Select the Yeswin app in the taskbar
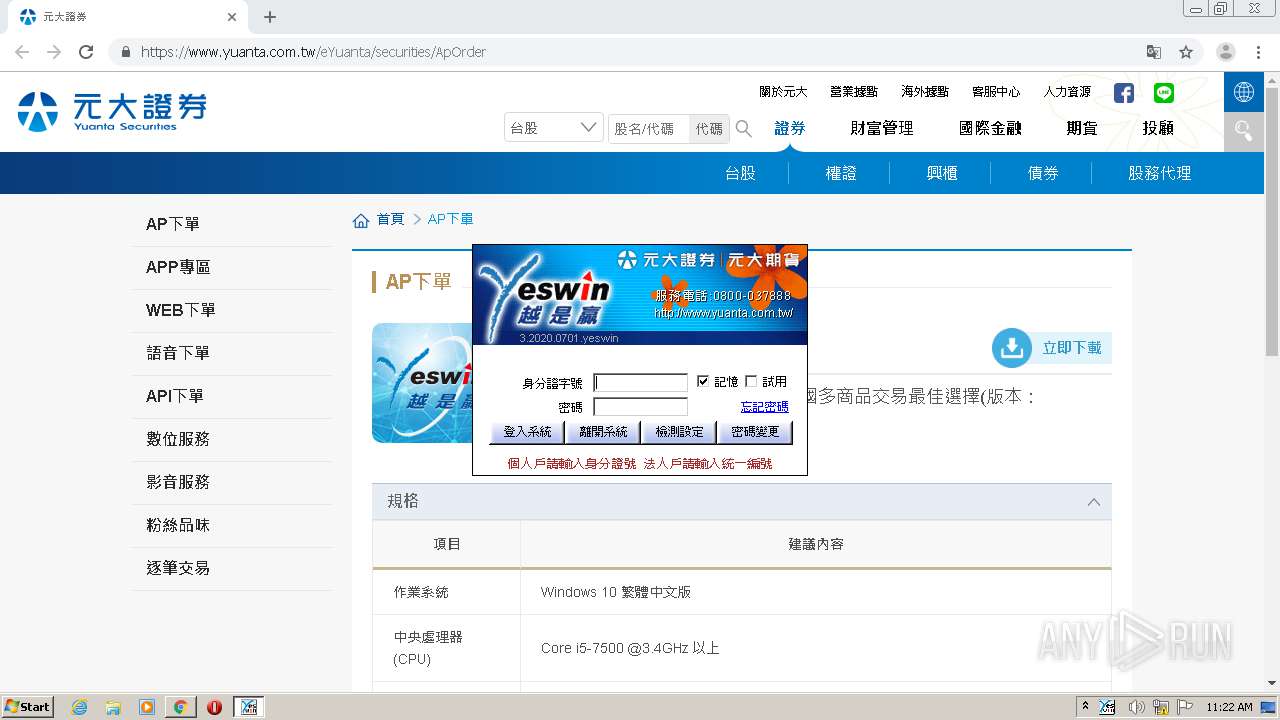This screenshot has height=720, width=1280. tap(248, 707)
